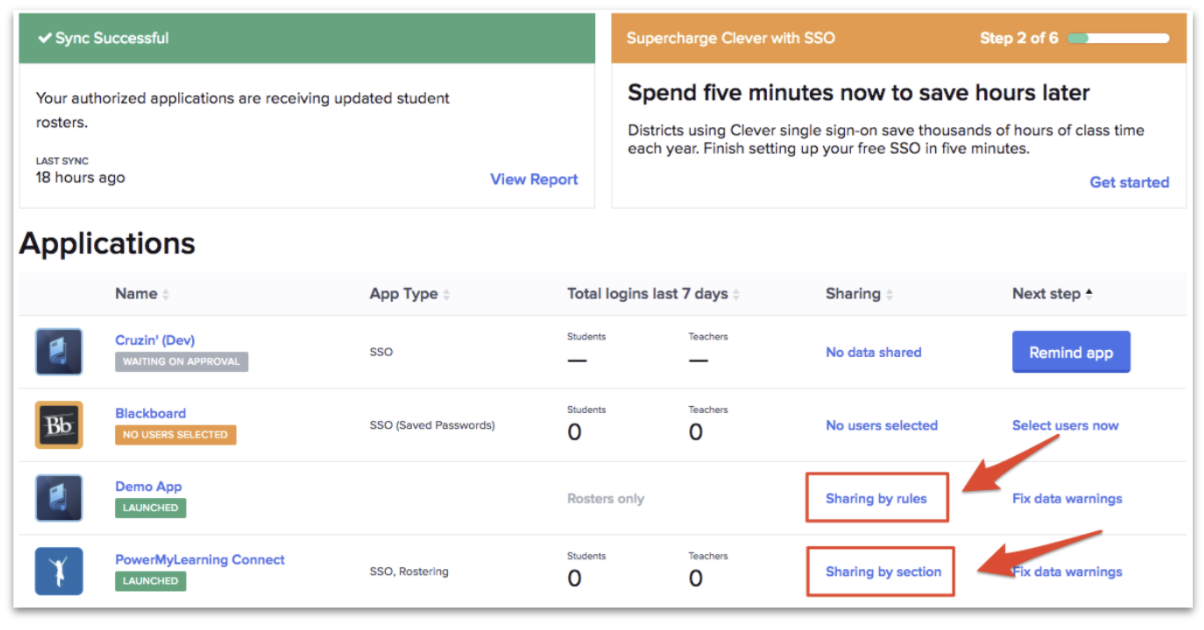Open the Sharing by section link
The width and height of the screenshot is (1204, 630).
click(x=883, y=572)
